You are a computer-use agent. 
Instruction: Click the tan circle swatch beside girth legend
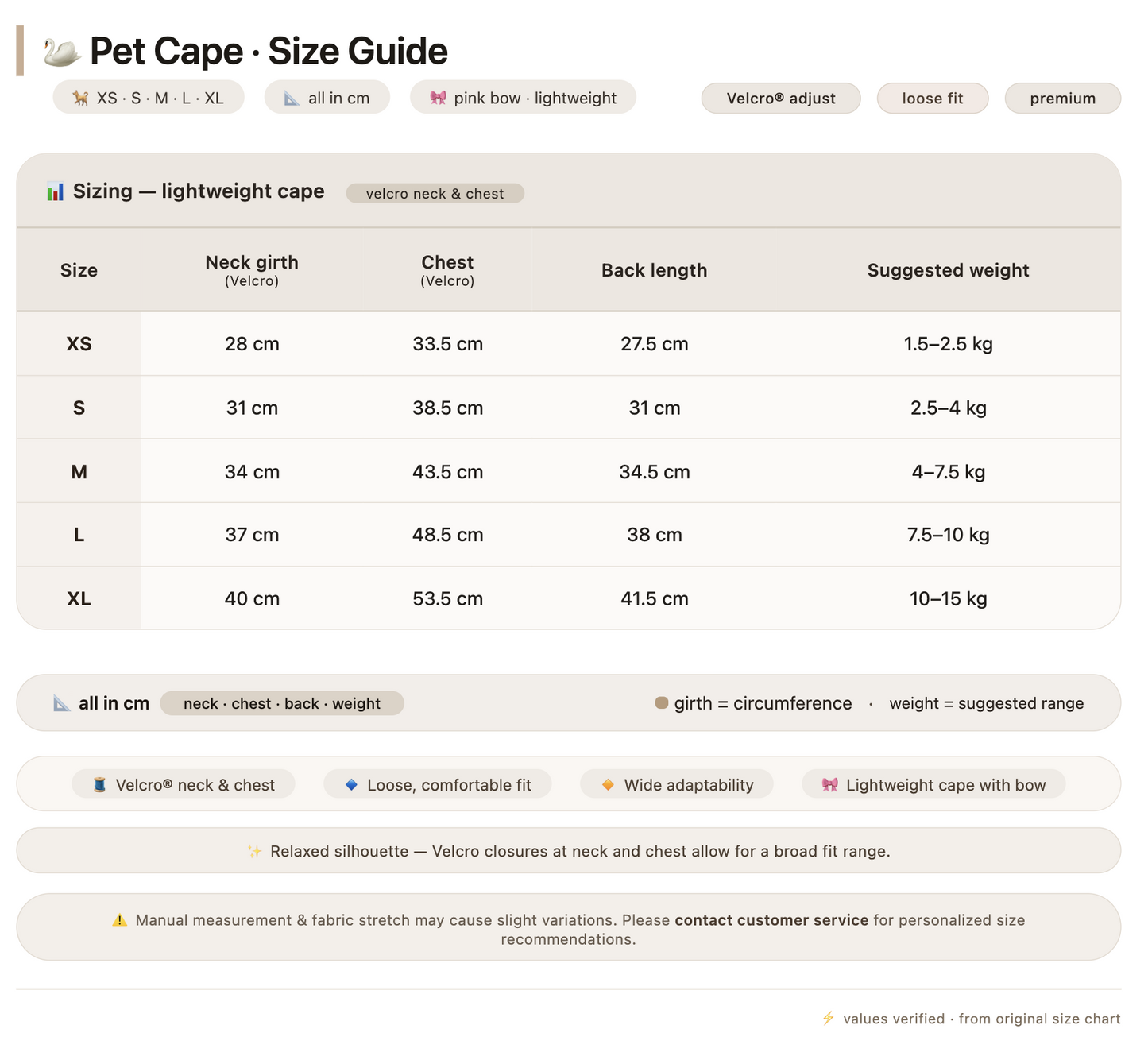662,703
